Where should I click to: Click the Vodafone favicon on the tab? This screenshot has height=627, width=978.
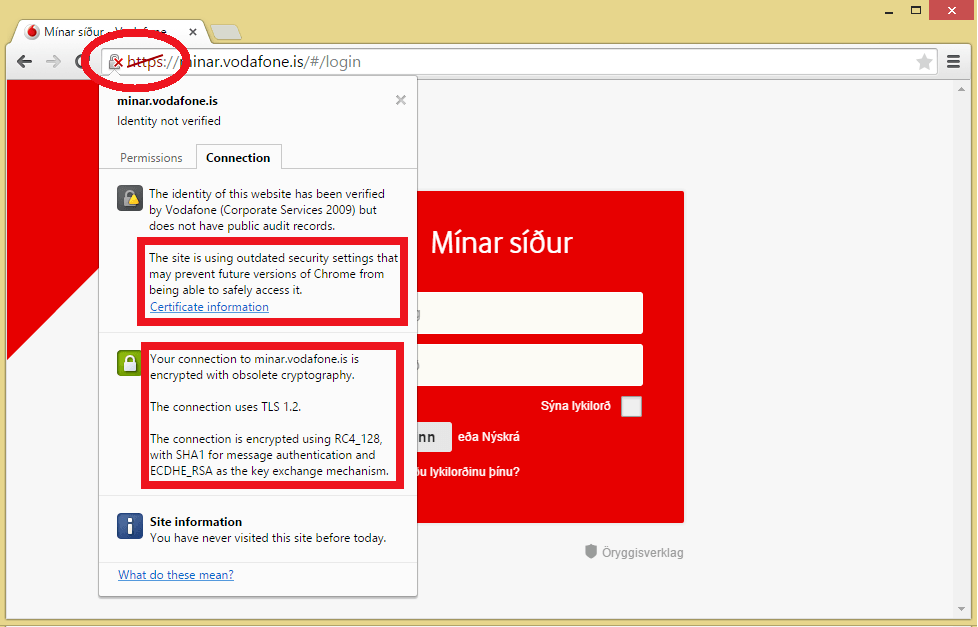pos(32,32)
